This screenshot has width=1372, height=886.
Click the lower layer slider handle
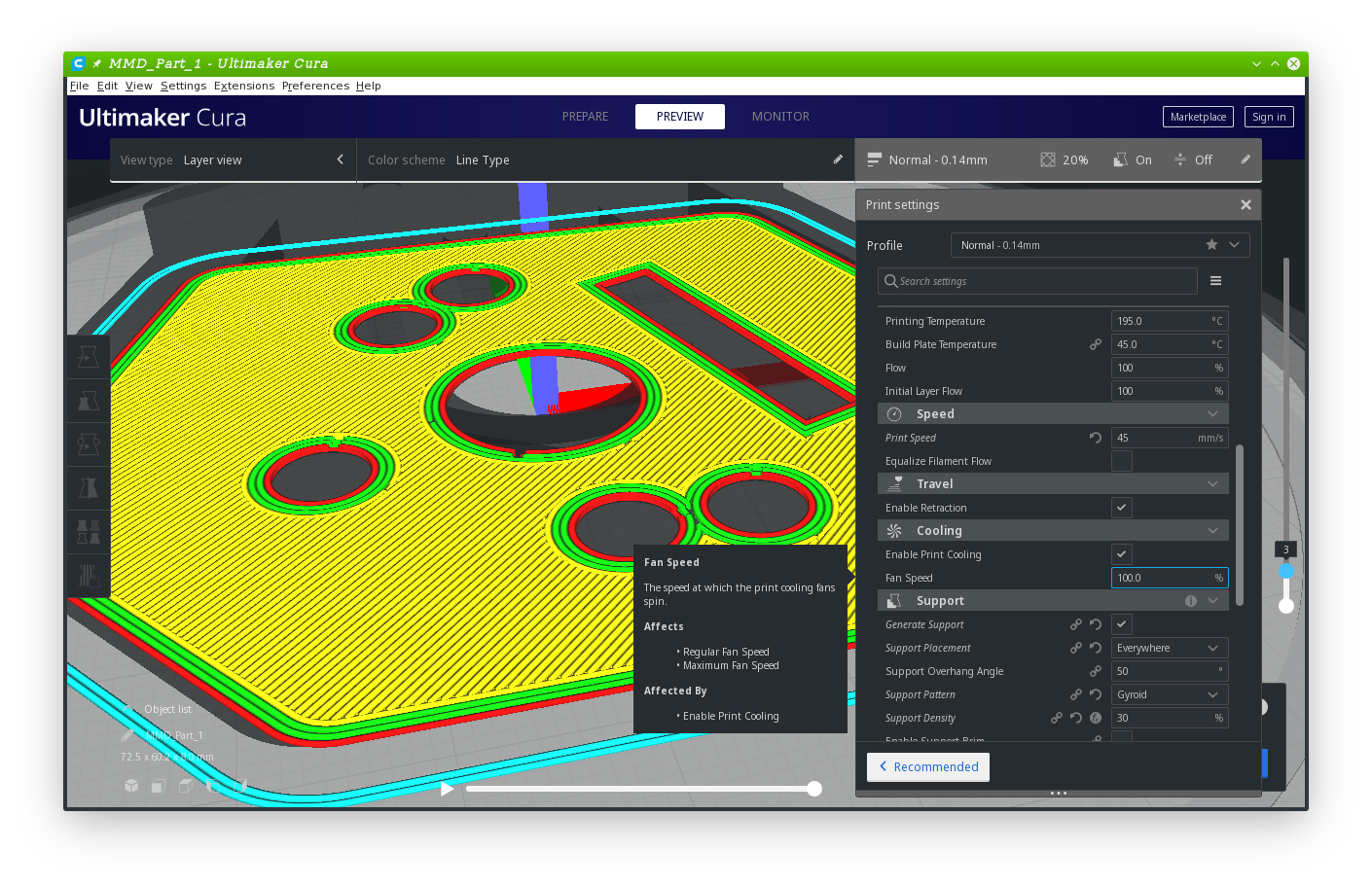tap(1286, 606)
